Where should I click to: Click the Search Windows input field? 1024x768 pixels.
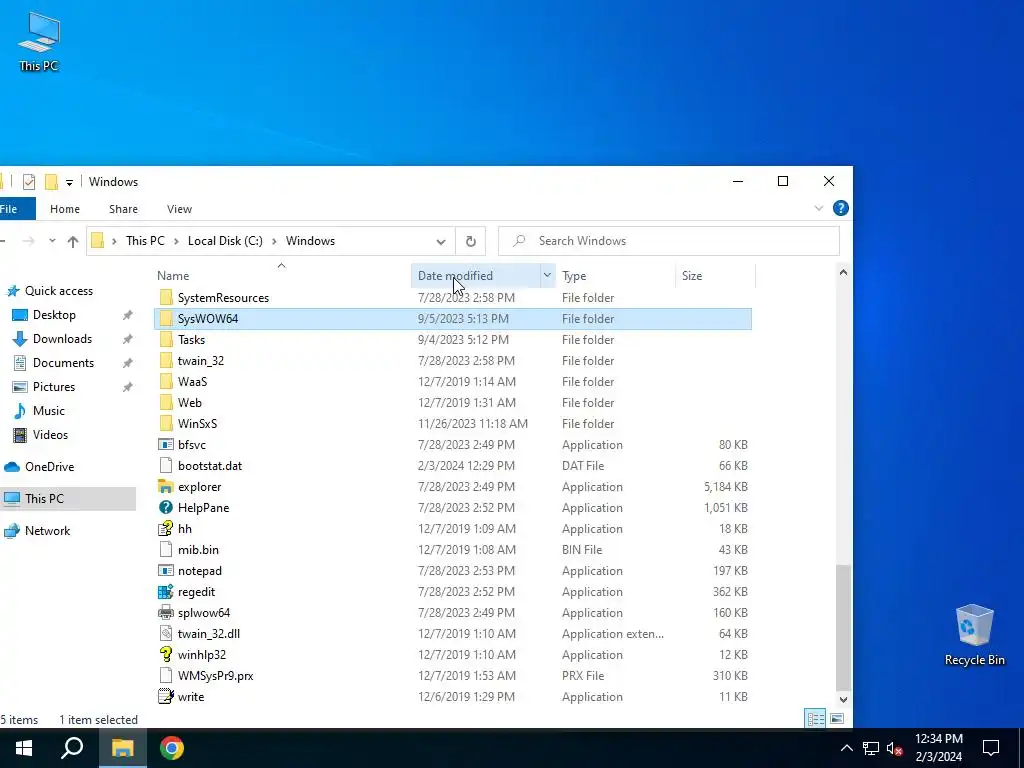pos(669,241)
